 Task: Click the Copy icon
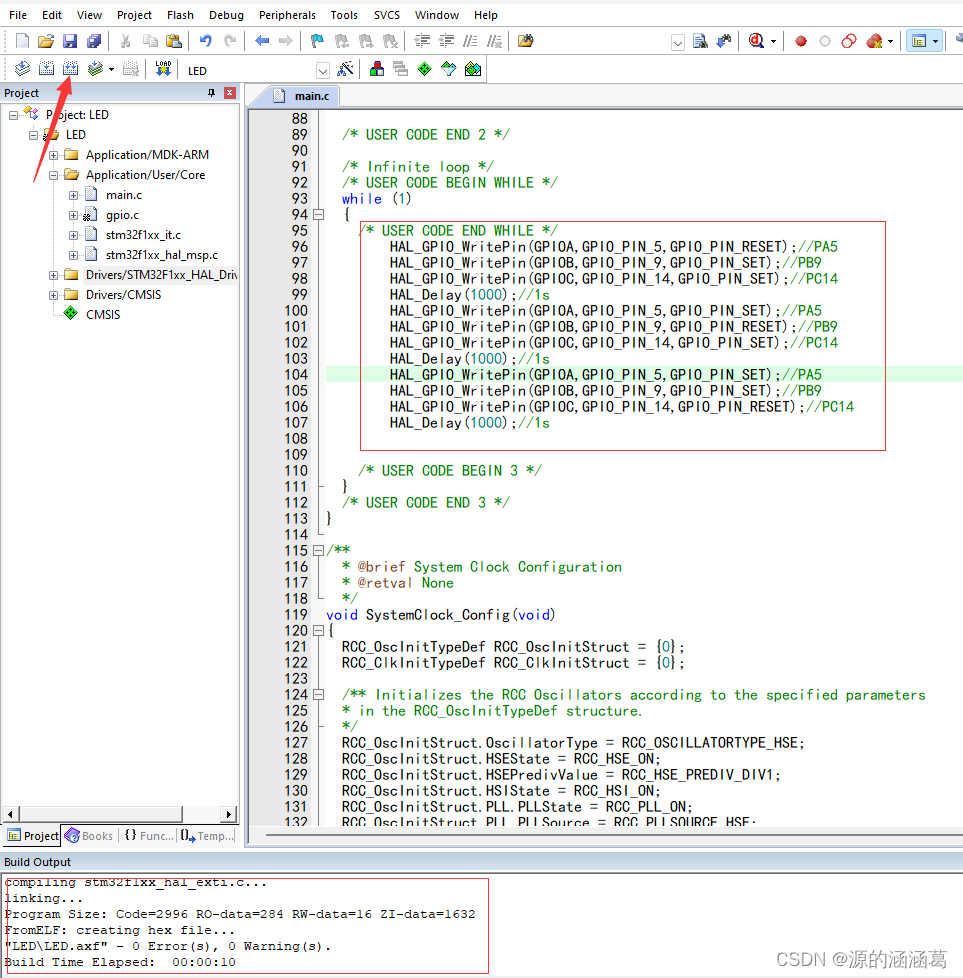(150, 41)
